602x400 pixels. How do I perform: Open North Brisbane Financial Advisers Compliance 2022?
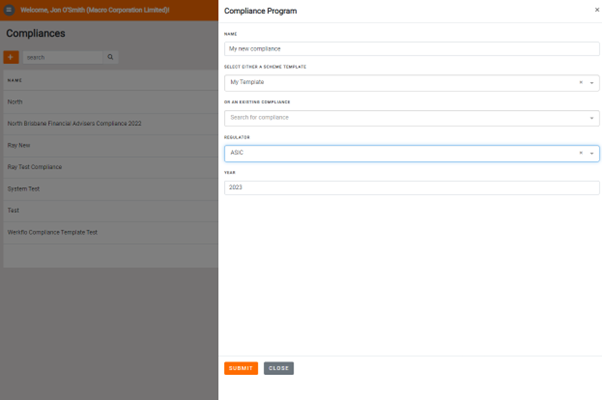[111, 124]
